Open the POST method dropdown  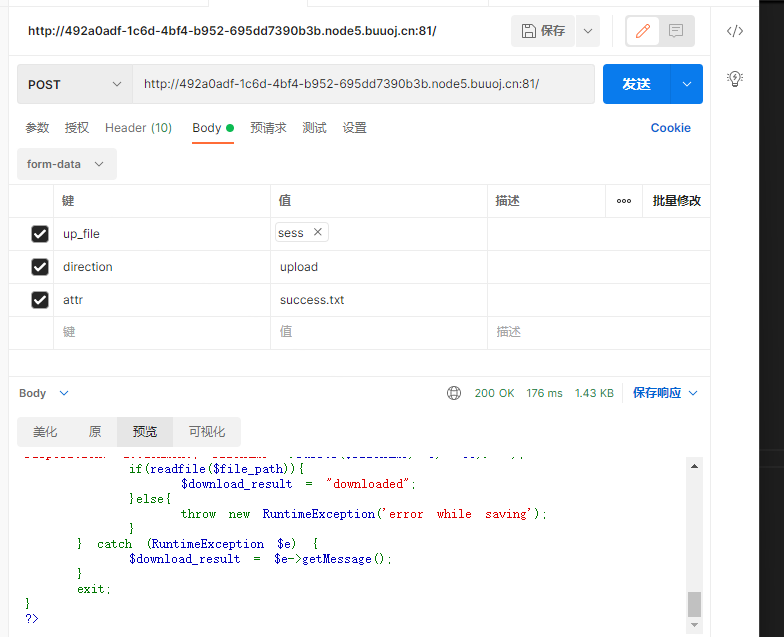point(75,84)
